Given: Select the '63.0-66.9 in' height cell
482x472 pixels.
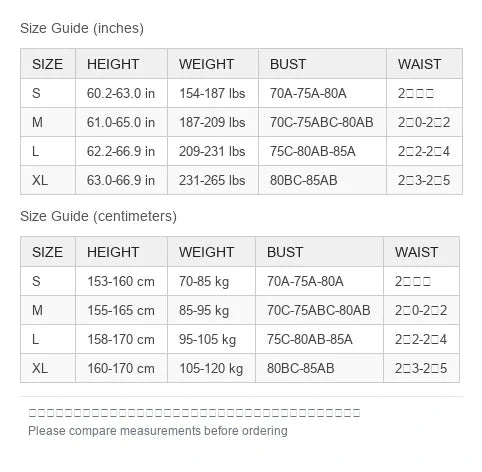Looking at the screenshot, I should click(121, 180).
